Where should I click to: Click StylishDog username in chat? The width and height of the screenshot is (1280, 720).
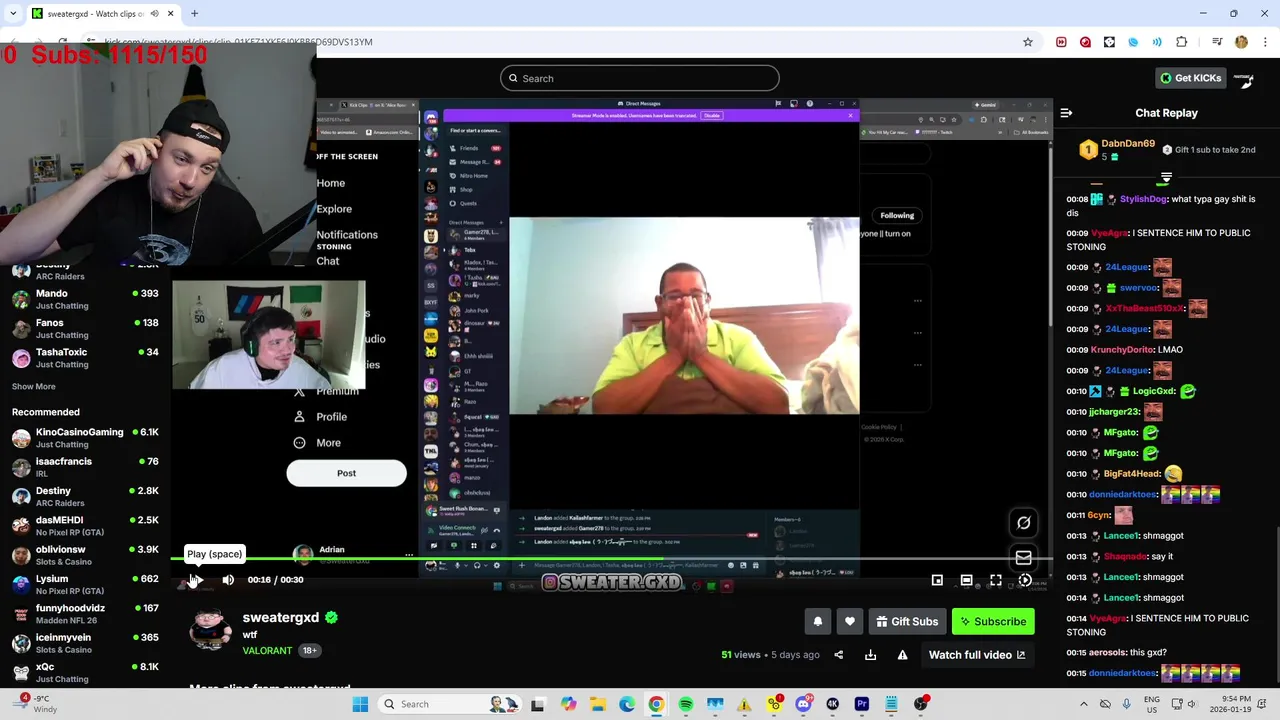coord(1143,199)
